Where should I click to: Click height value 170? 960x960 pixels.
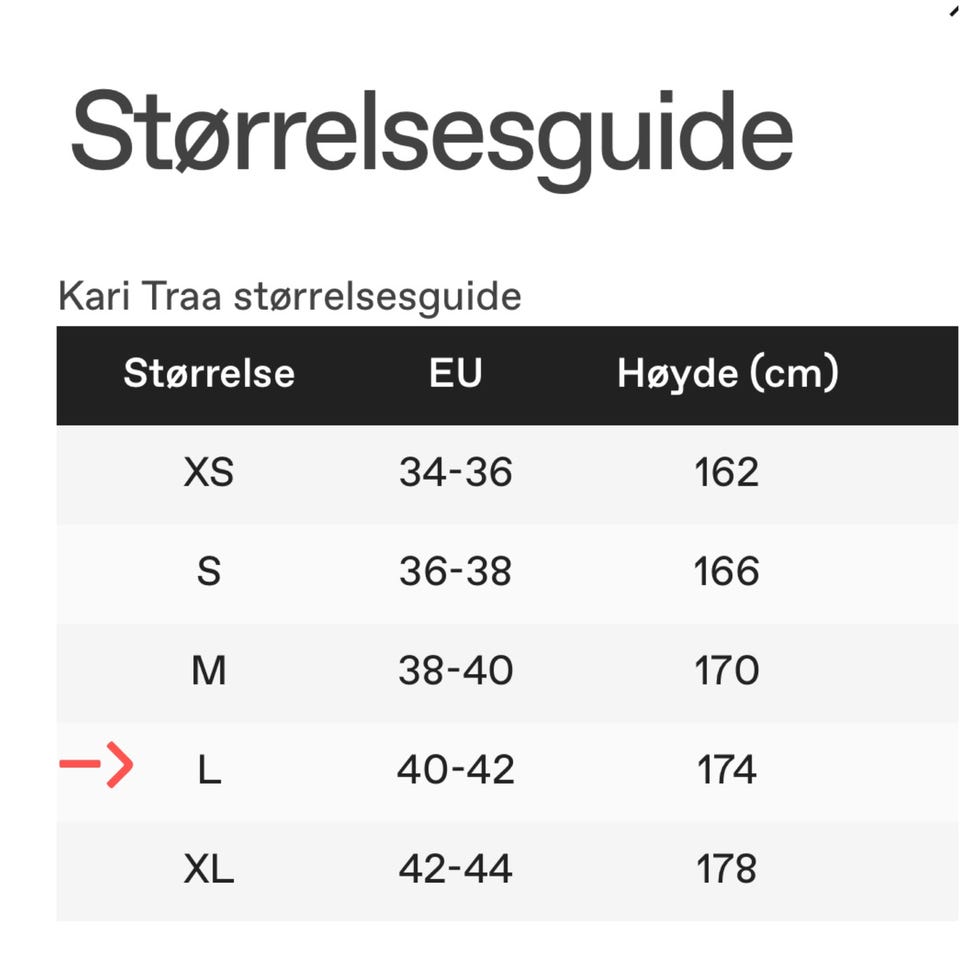pyautogui.click(x=727, y=670)
